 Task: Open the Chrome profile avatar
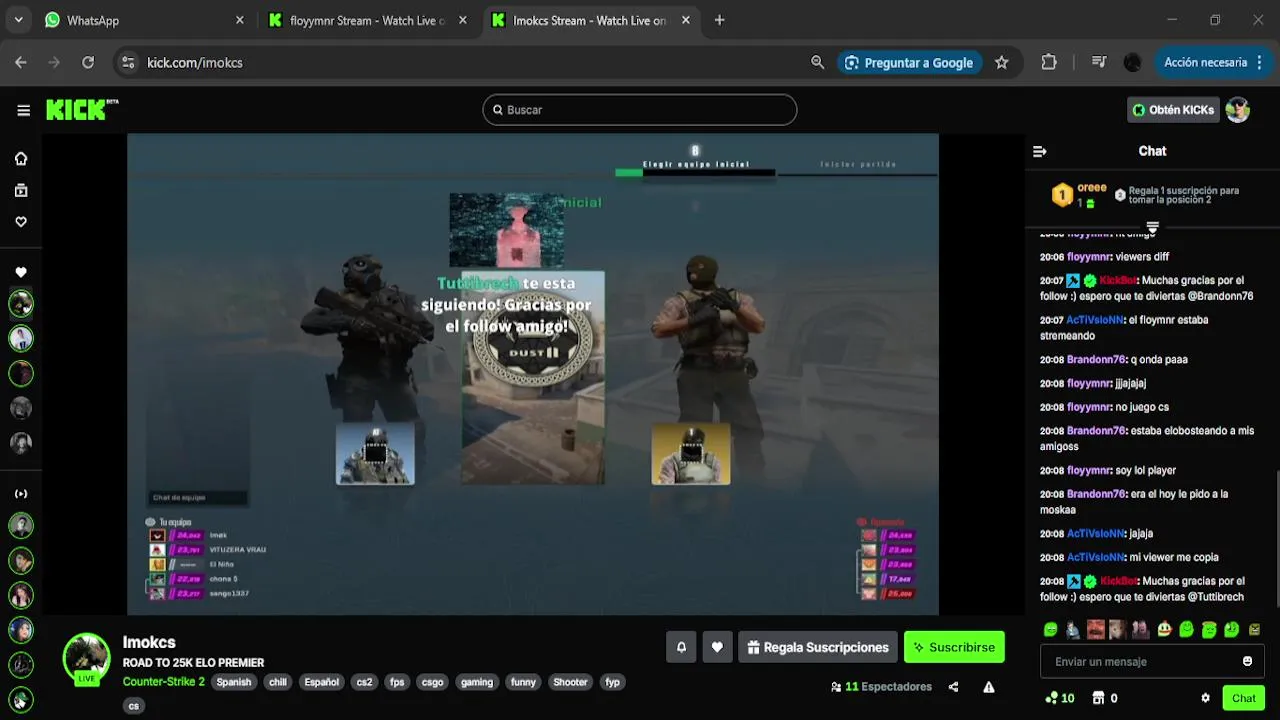pos(1133,62)
